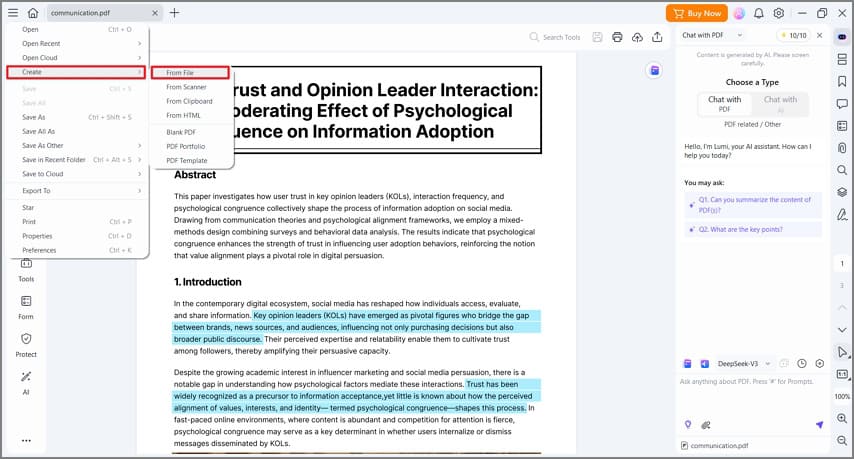This screenshot has width=854, height=459.
Task: Open the AI assistant sidebar icon
Action: tap(842, 37)
